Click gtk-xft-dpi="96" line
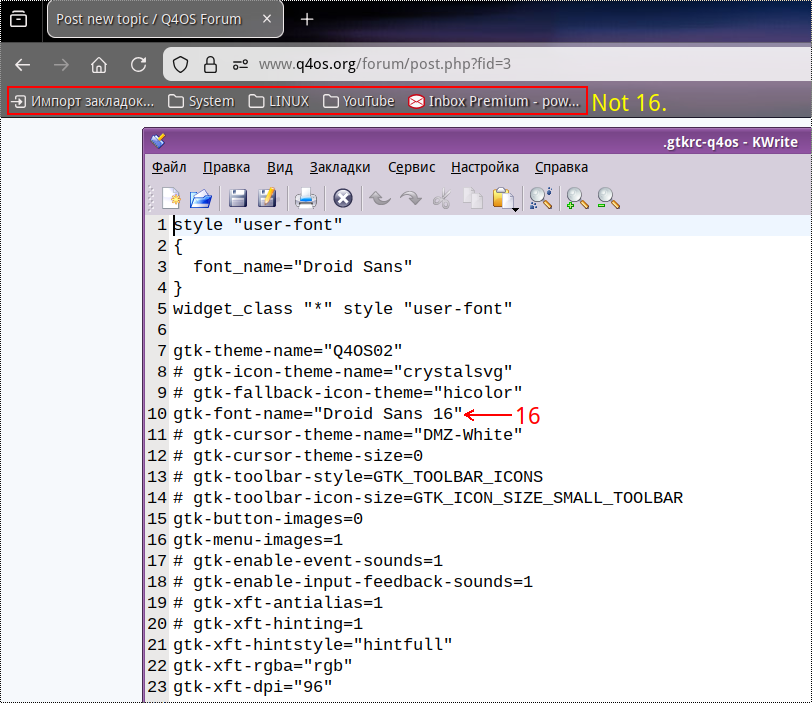Image resolution: width=812 pixels, height=703 pixels. [253, 686]
